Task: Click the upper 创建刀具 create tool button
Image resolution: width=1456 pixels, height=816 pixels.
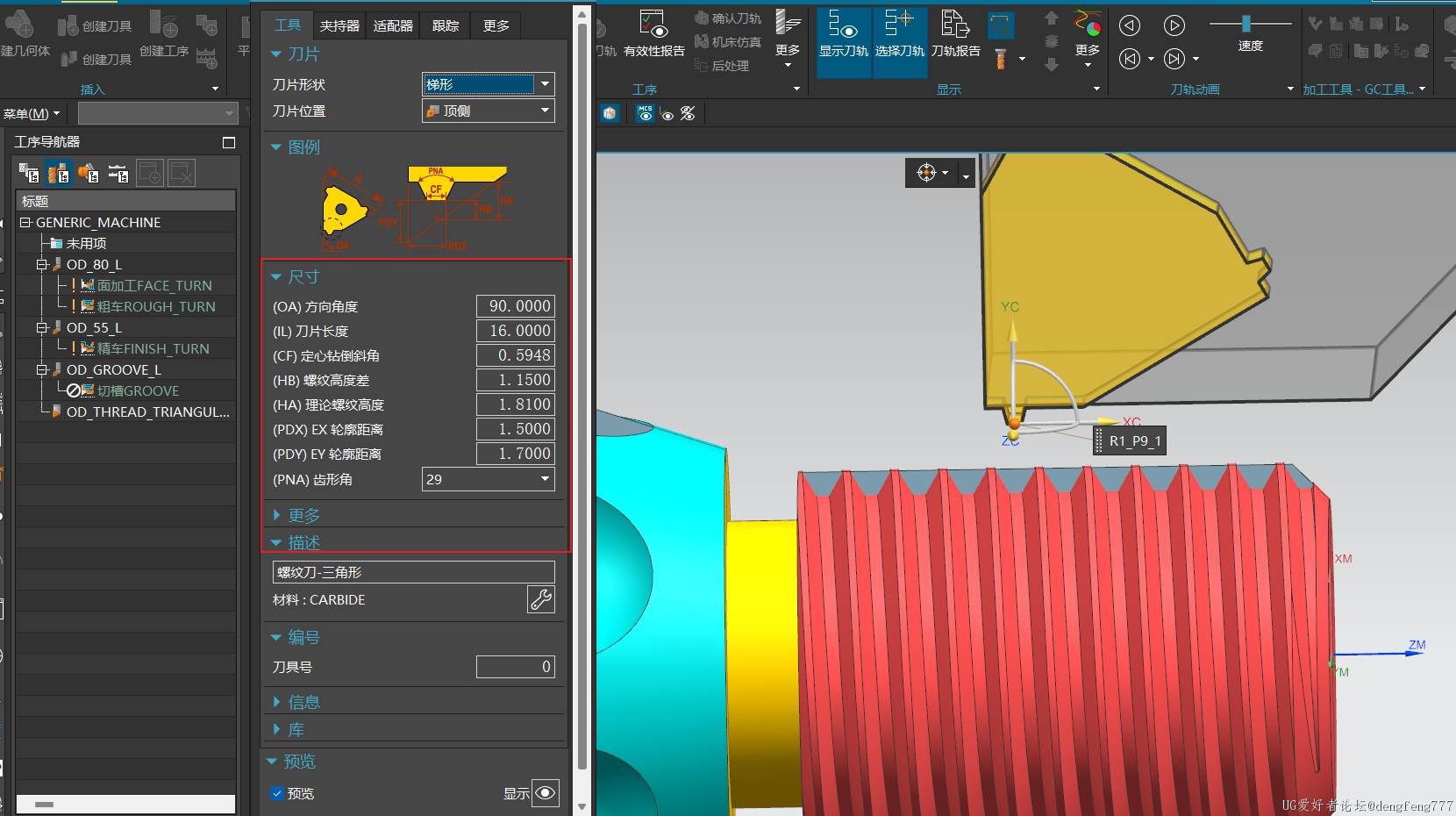Action: click(96, 26)
